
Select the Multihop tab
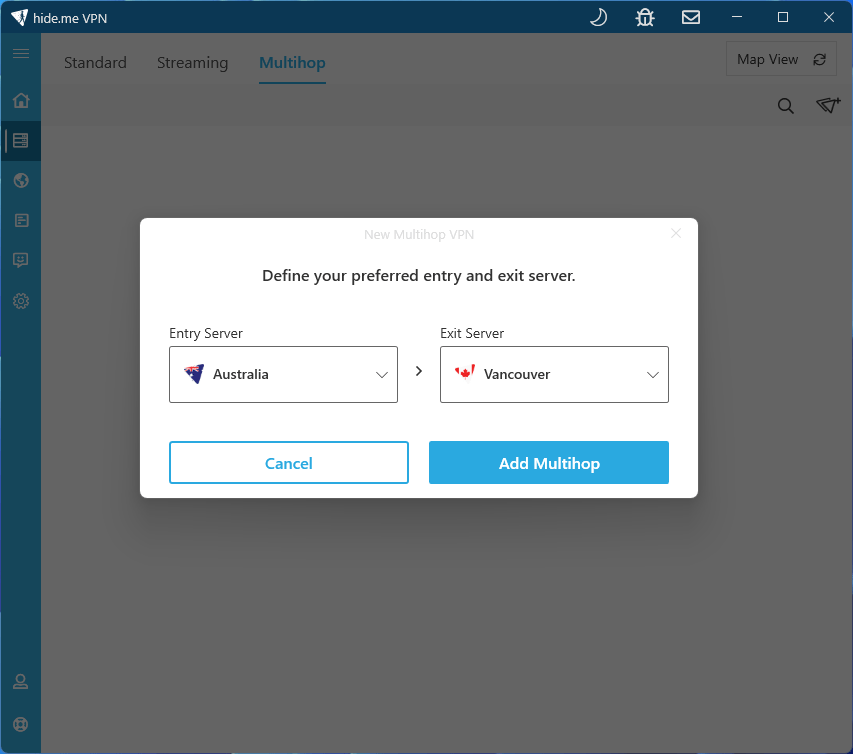292,63
